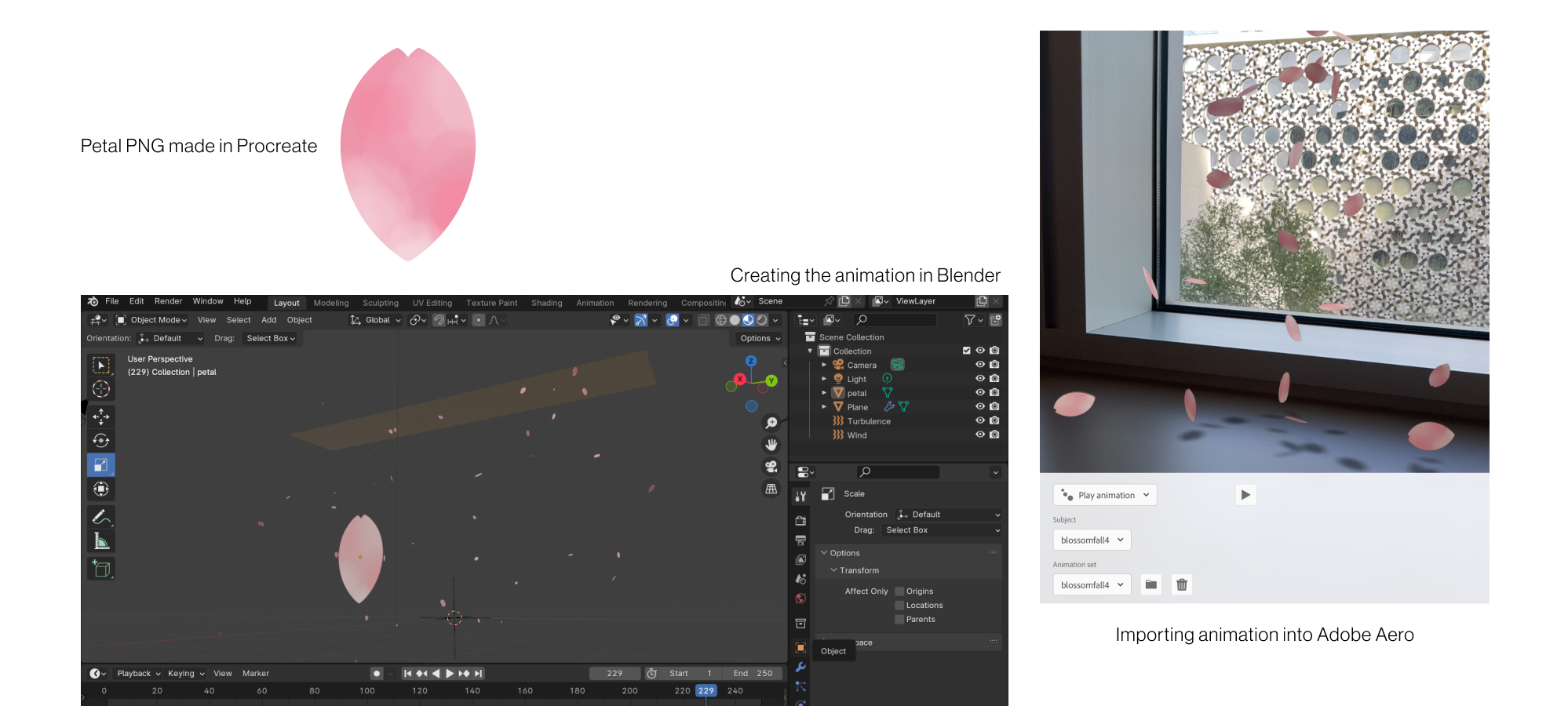The height and width of the screenshot is (706, 1568).
Task: Open the Render menu
Action: coord(168,301)
